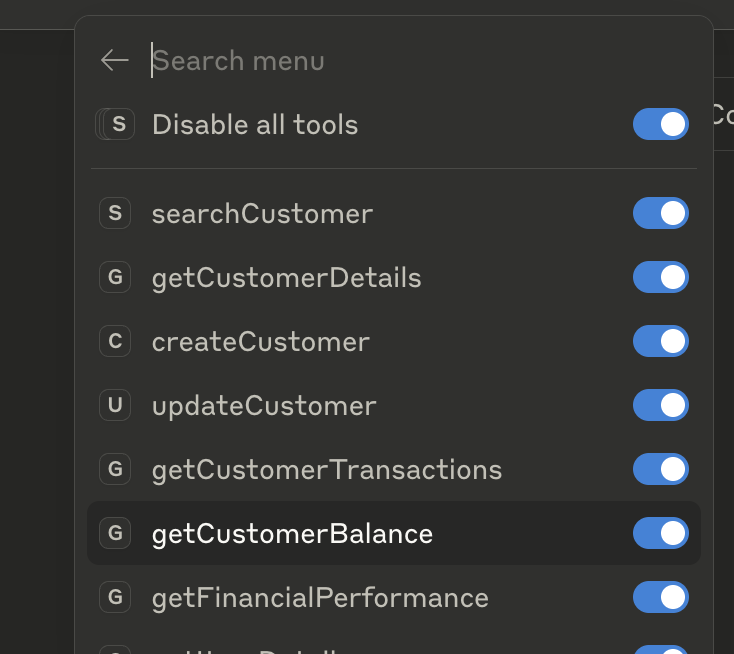Click the G icon beside getFinancialPerformance

[115, 597]
